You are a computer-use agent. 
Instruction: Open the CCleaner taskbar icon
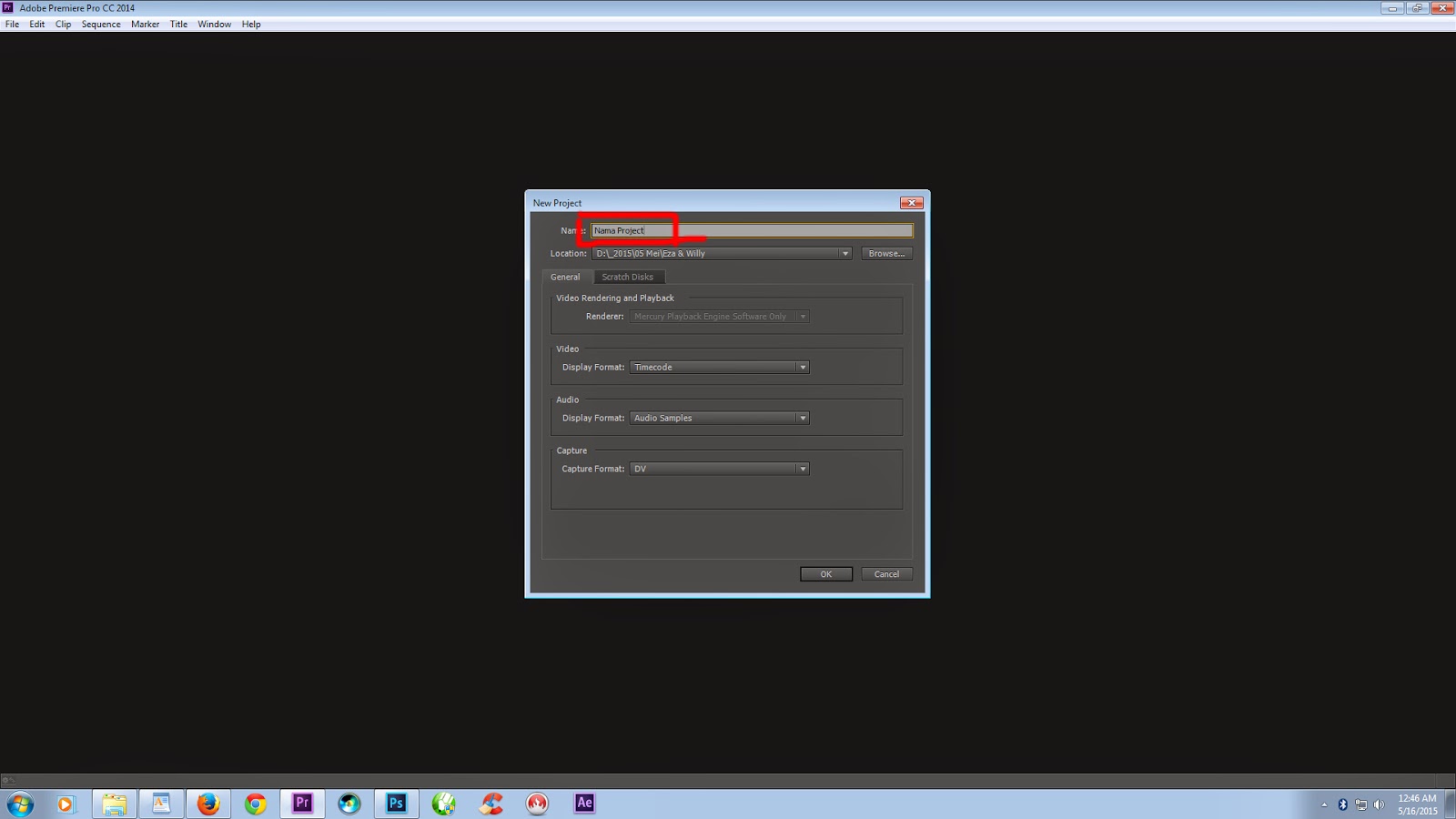491,804
